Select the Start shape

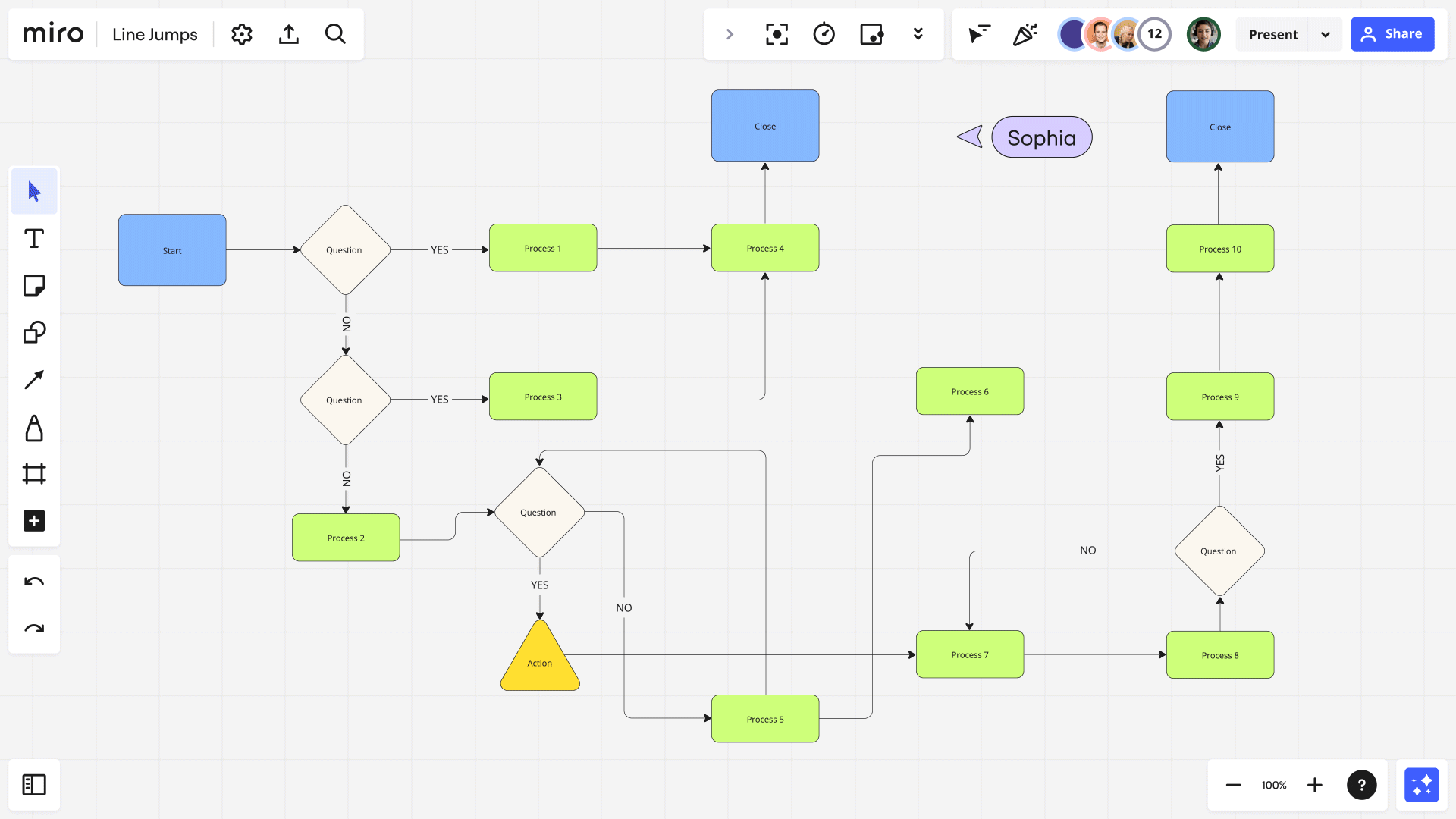pos(172,250)
